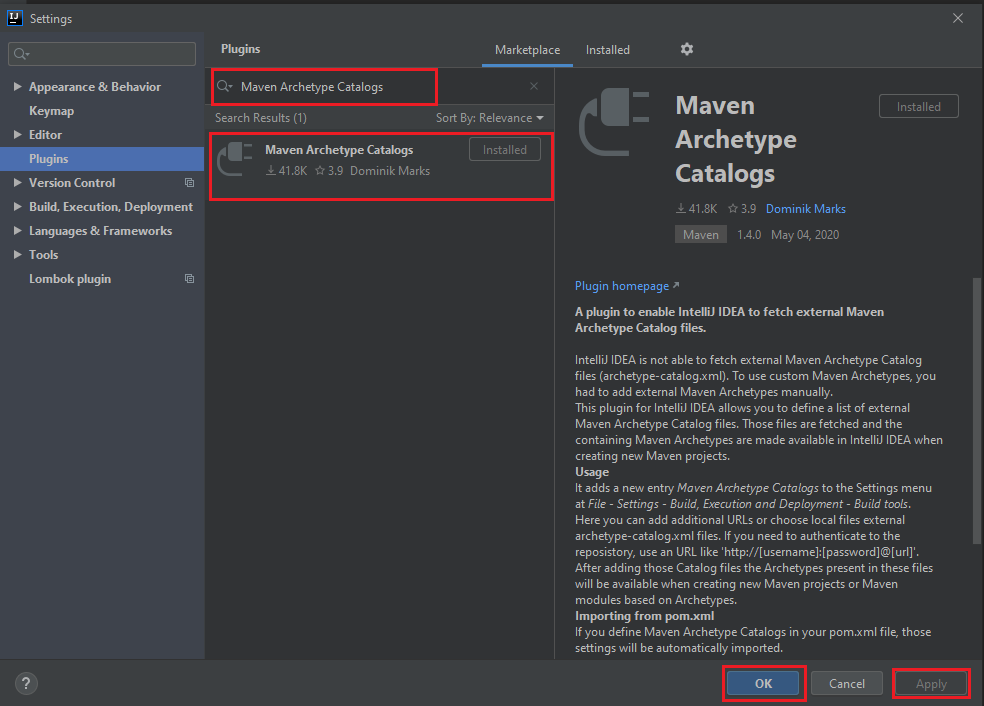
Task: Click the Lombok plugin project-level settings icon
Action: [x=189, y=279]
